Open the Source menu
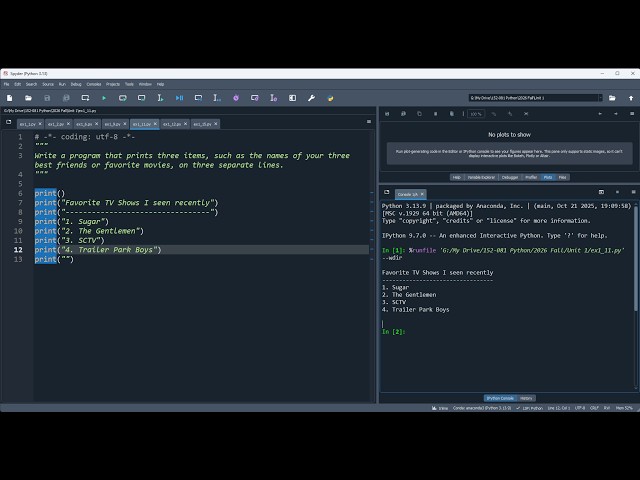This screenshot has width=640, height=480. point(48,84)
